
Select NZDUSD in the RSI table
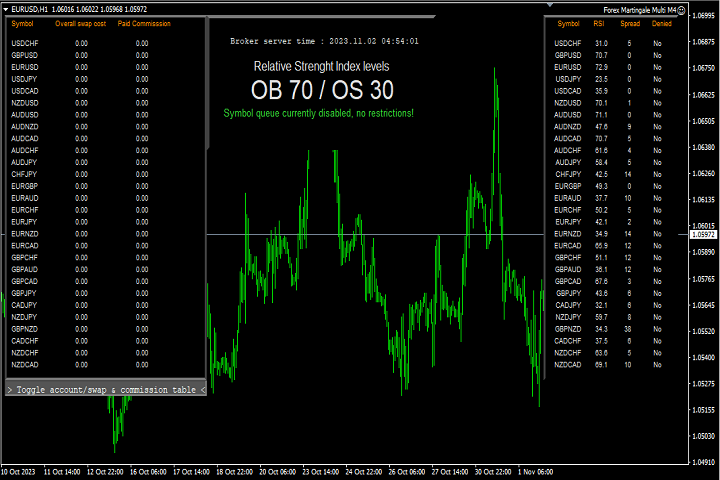click(568, 103)
